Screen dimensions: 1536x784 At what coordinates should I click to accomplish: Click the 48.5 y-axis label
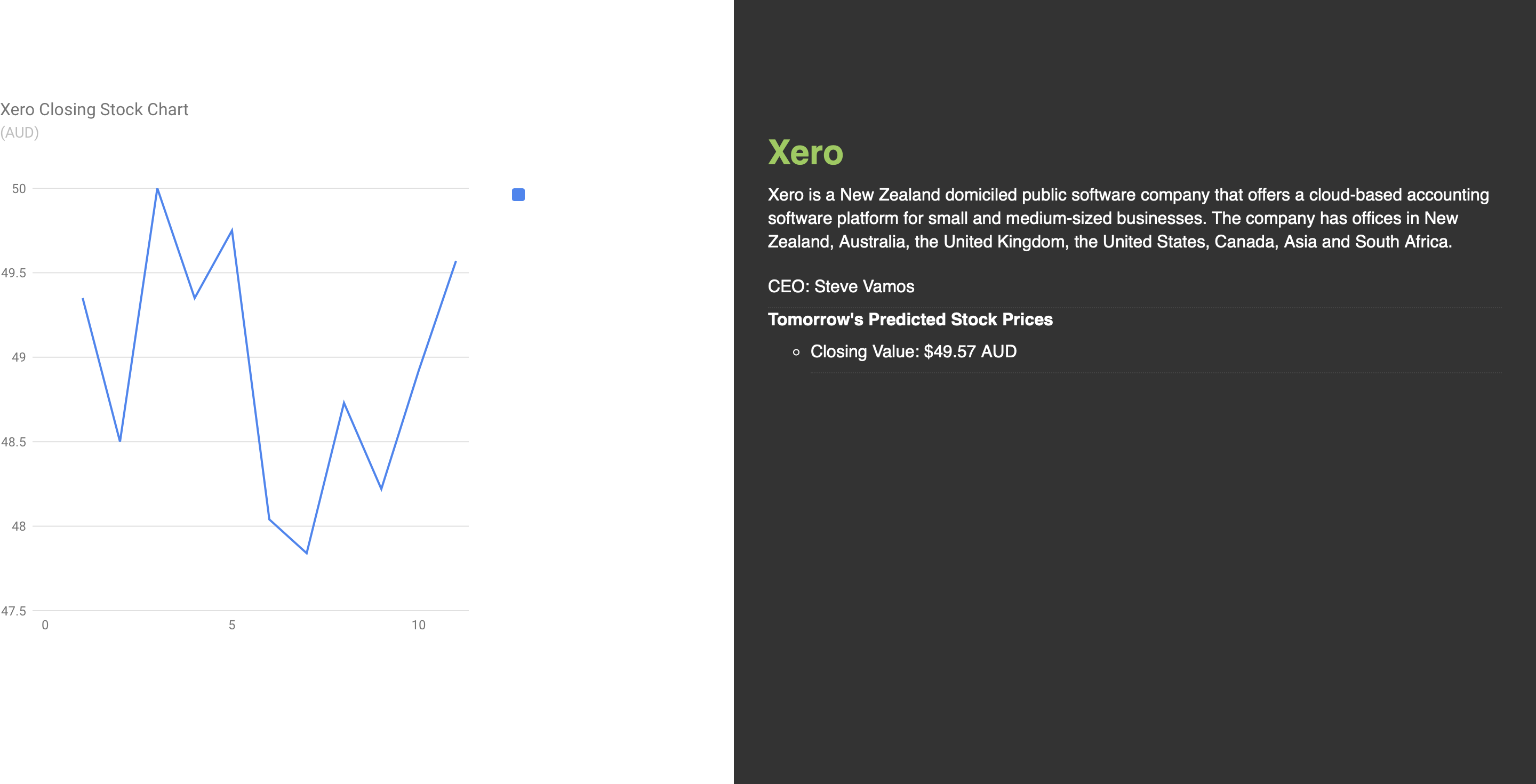[14, 442]
